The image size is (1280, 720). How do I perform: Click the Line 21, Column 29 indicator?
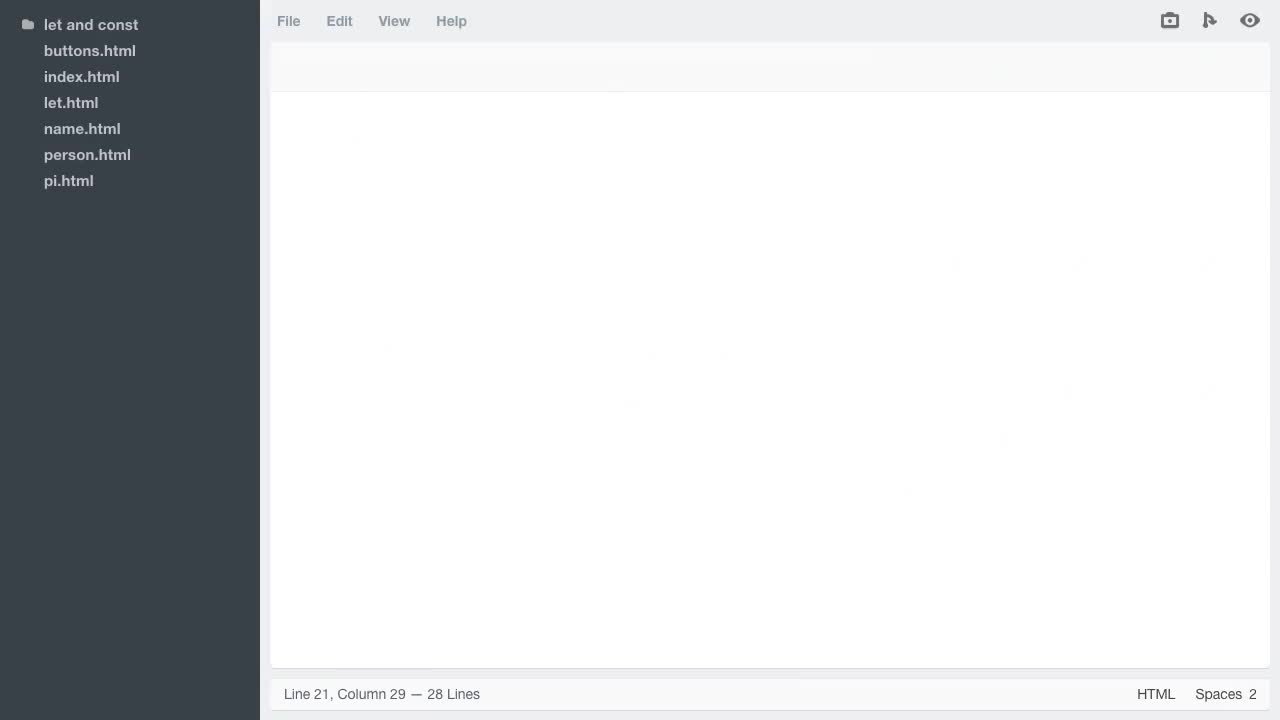[x=381, y=694]
